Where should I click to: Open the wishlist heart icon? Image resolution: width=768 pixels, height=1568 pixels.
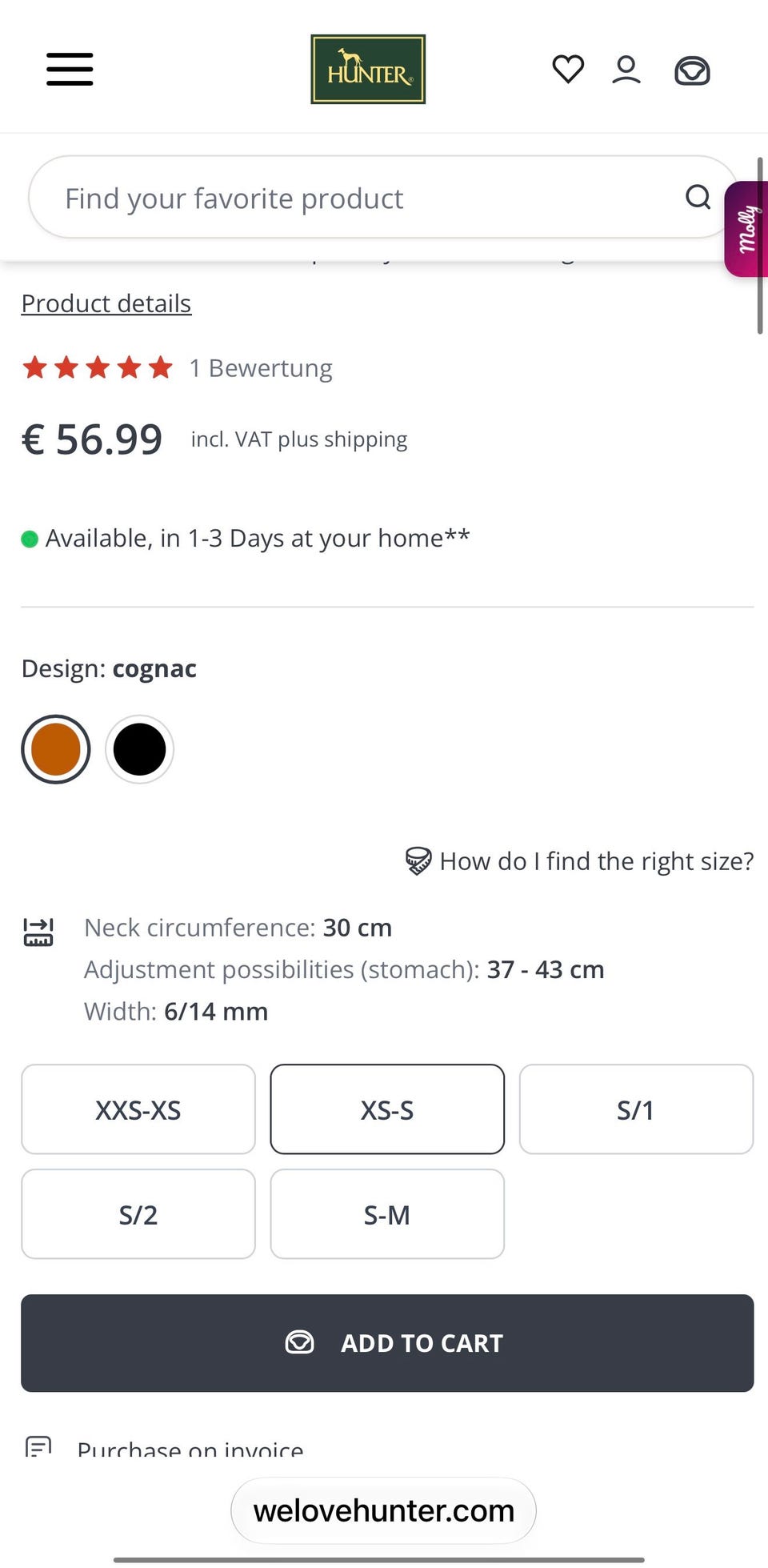[x=568, y=69]
